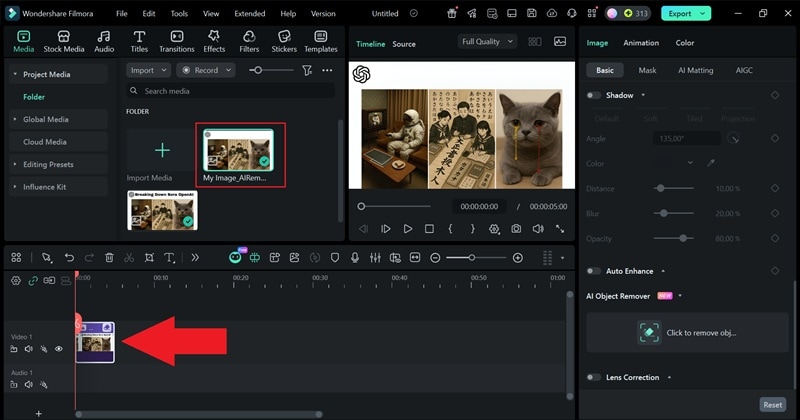Open the Extended menu
This screenshot has height=420, width=800.
coord(249,14)
